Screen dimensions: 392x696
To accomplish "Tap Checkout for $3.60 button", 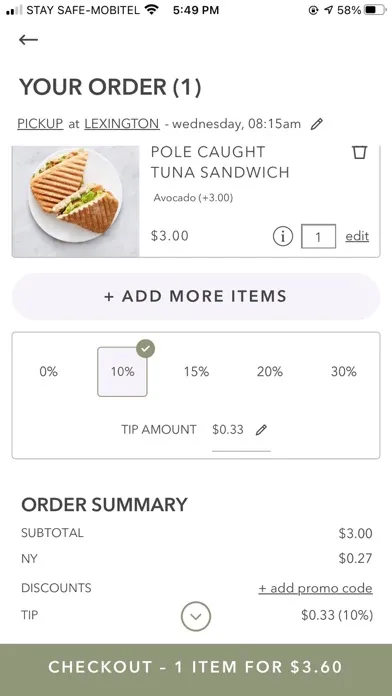I will [196, 668].
